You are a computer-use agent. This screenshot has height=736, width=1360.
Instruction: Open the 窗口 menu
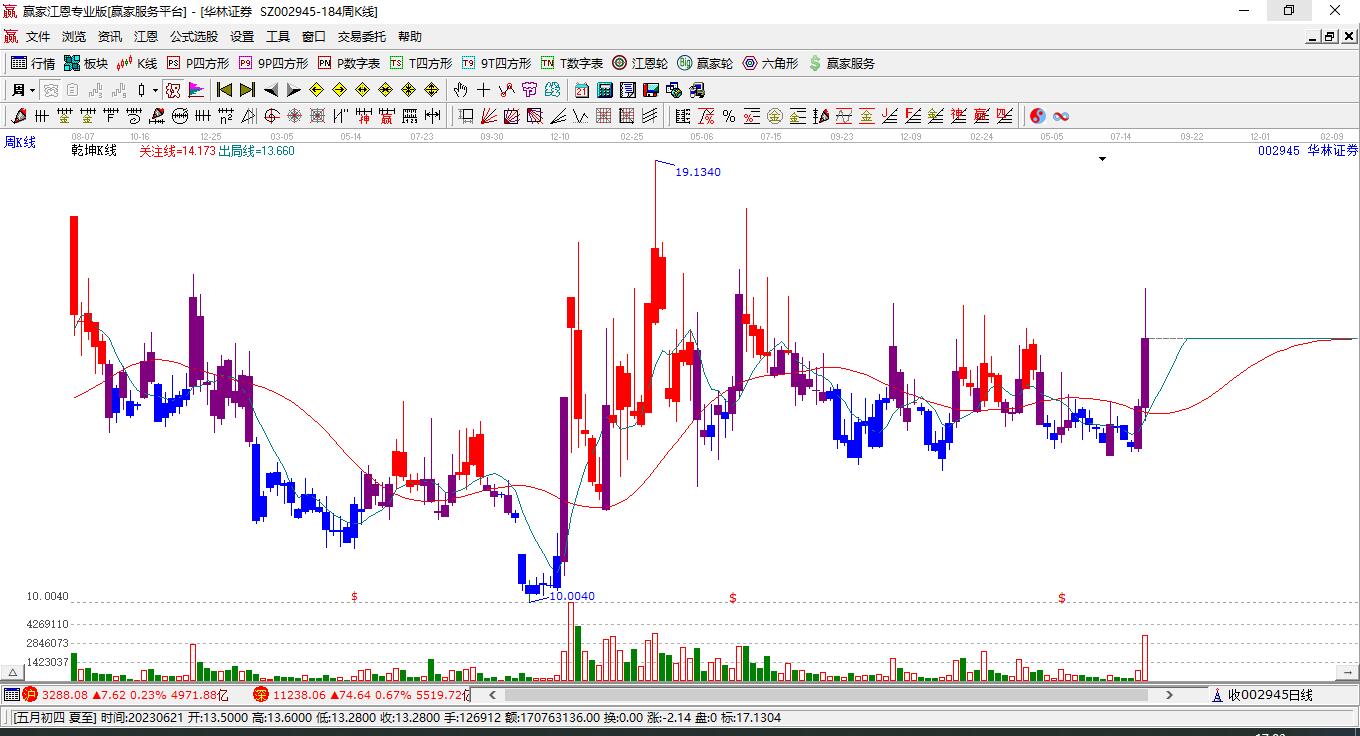(x=314, y=37)
